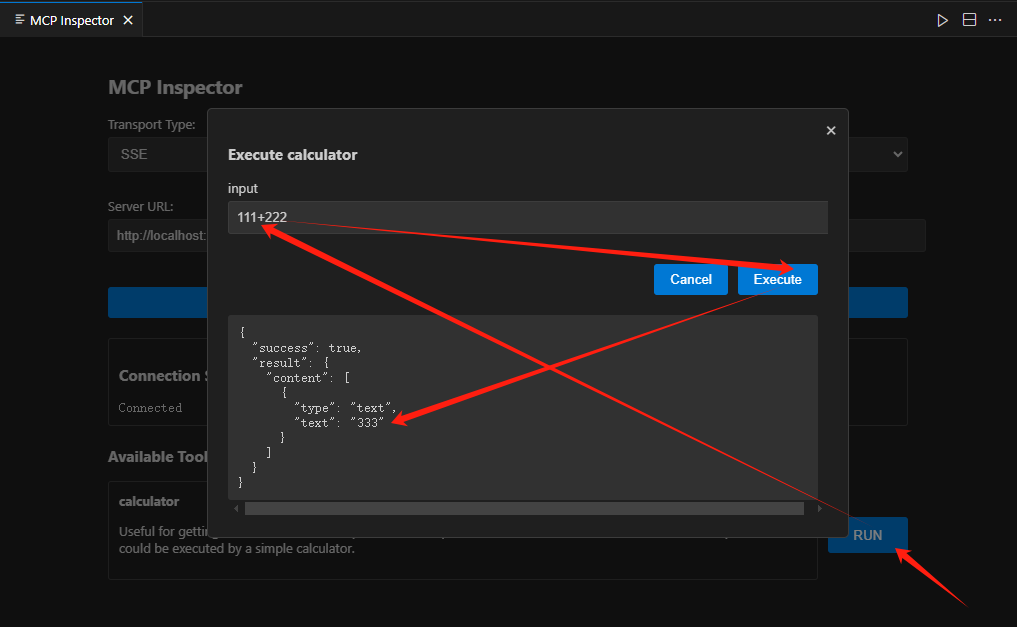Image resolution: width=1017 pixels, height=627 pixels.
Task: Open the Transport Type SSE dropdown
Action: 508,154
